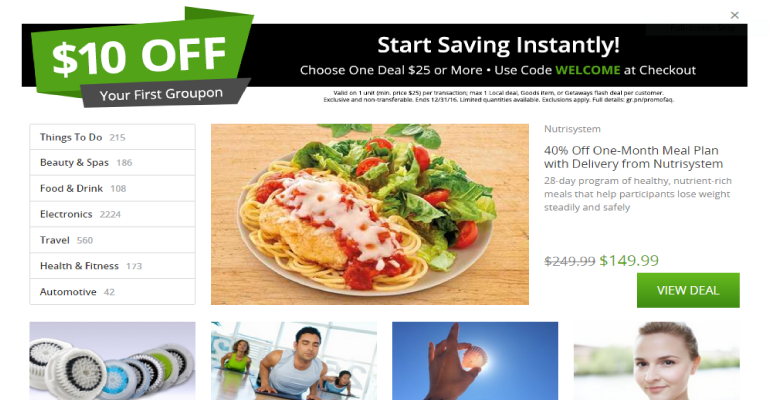Click the WELCOME promo code text
The width and height of the screenshot is (770, 400).
(587, 70)
